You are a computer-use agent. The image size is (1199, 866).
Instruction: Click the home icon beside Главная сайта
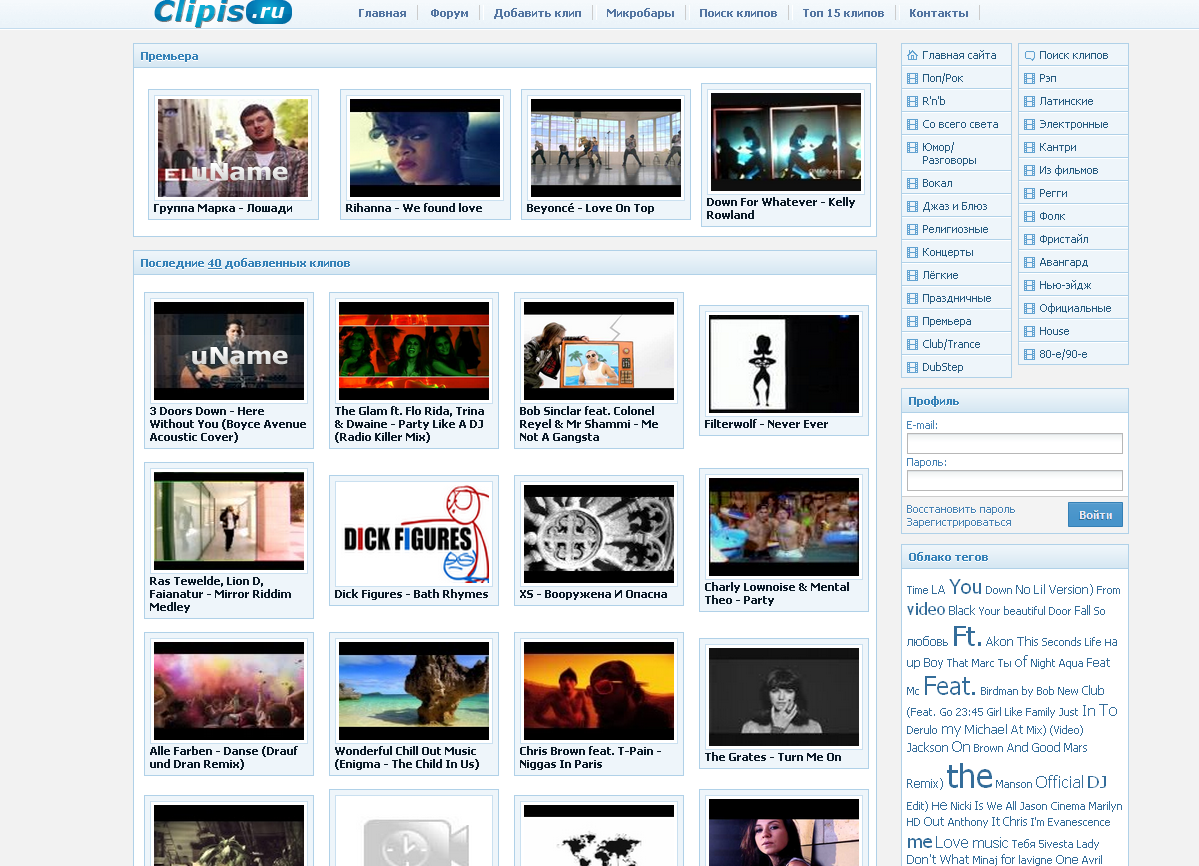coord(912,55)
